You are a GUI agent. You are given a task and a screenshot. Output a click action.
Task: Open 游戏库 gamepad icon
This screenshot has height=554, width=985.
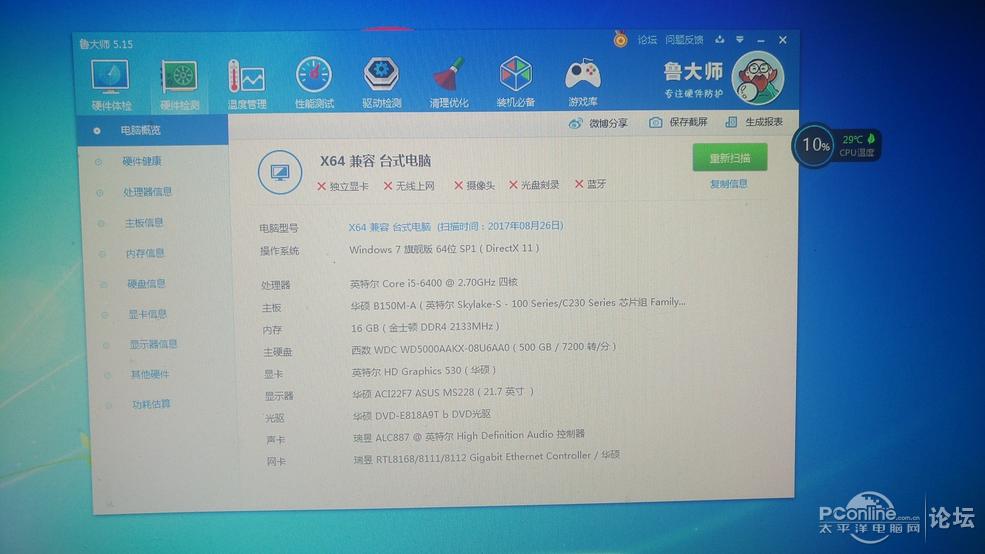(583, 82)
